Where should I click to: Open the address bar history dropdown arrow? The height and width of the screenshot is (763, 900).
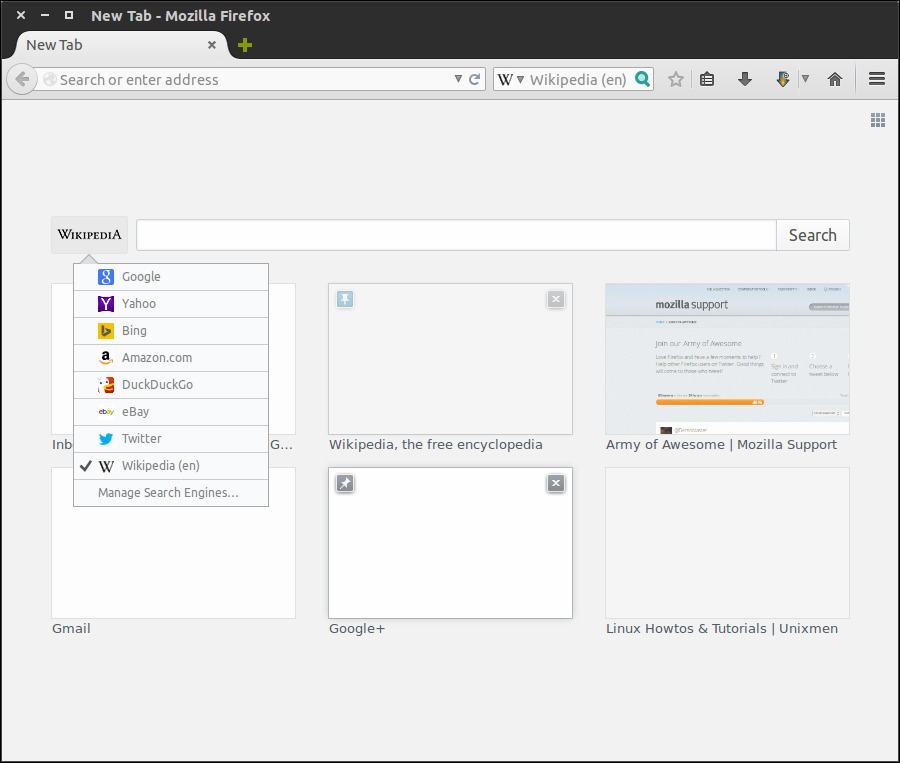pos(458,79)
